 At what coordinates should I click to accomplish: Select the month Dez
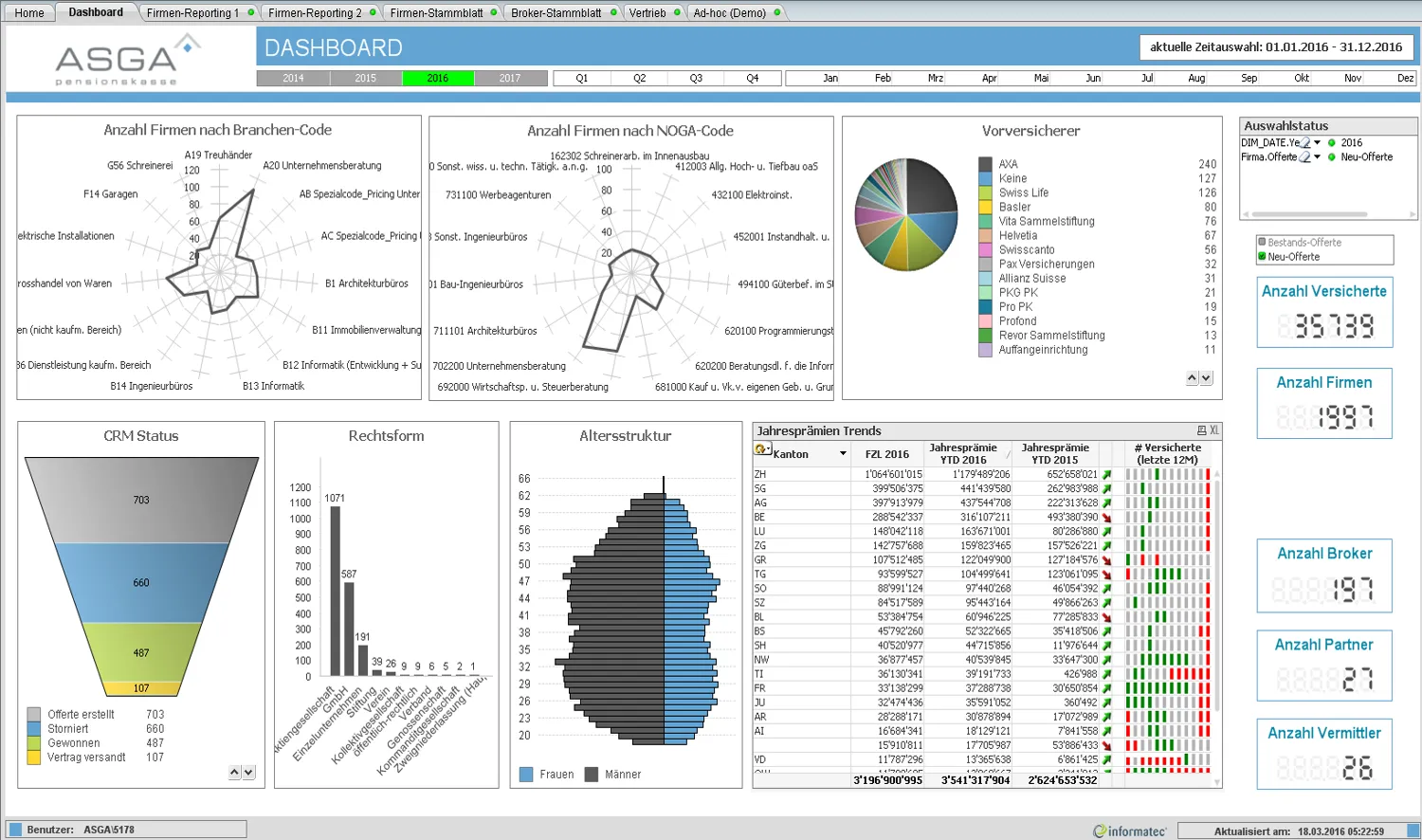[1405, 79]
